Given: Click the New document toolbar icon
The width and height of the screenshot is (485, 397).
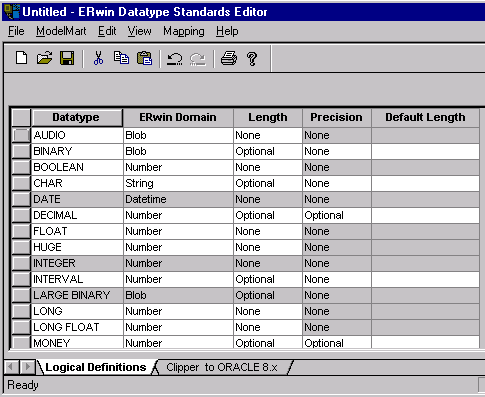Looking at the screenshot, I should click(22, 58).
